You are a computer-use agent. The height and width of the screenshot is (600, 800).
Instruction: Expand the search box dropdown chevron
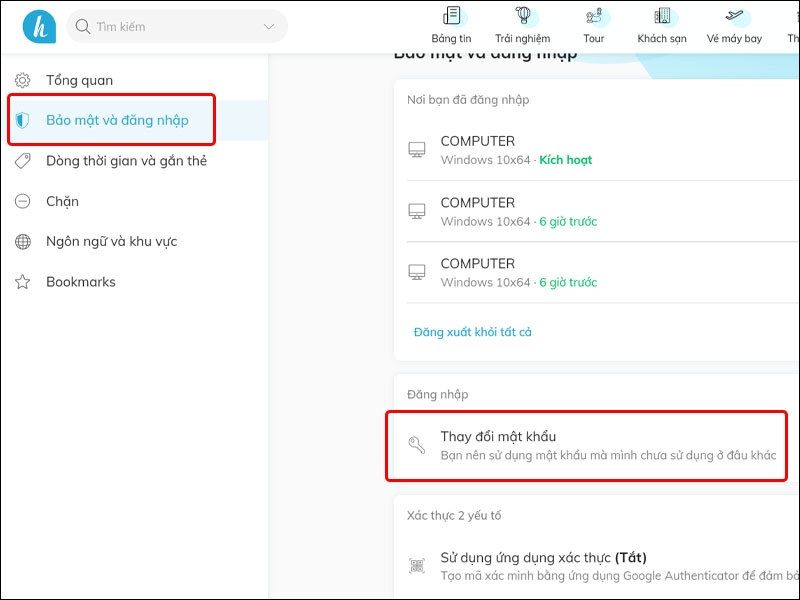pos(269,27)
